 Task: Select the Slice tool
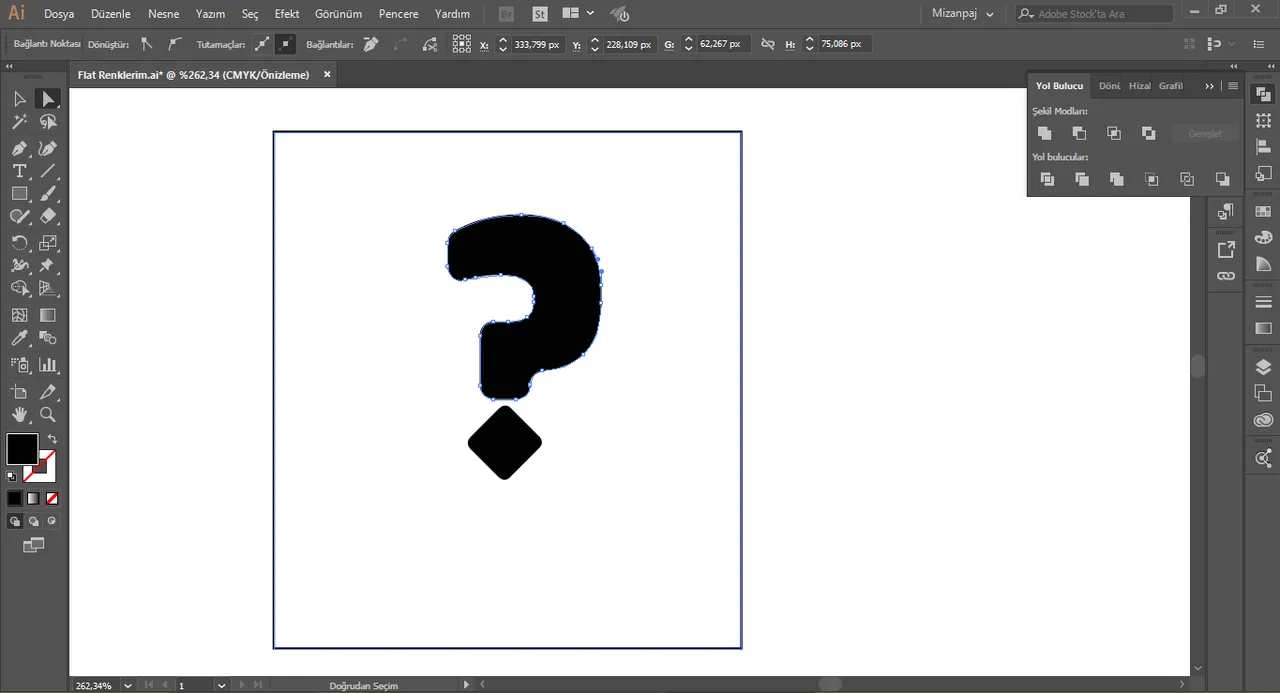coord(48,392)
